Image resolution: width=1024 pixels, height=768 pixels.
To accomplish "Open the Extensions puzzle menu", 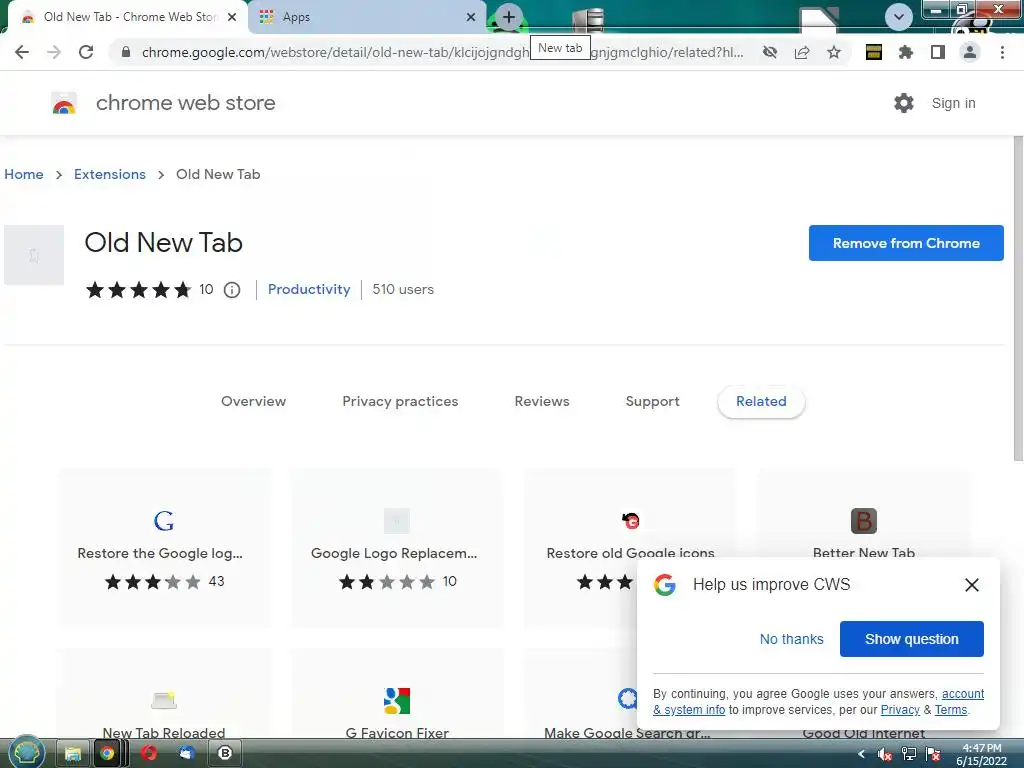I will click(x=906, y=52).
